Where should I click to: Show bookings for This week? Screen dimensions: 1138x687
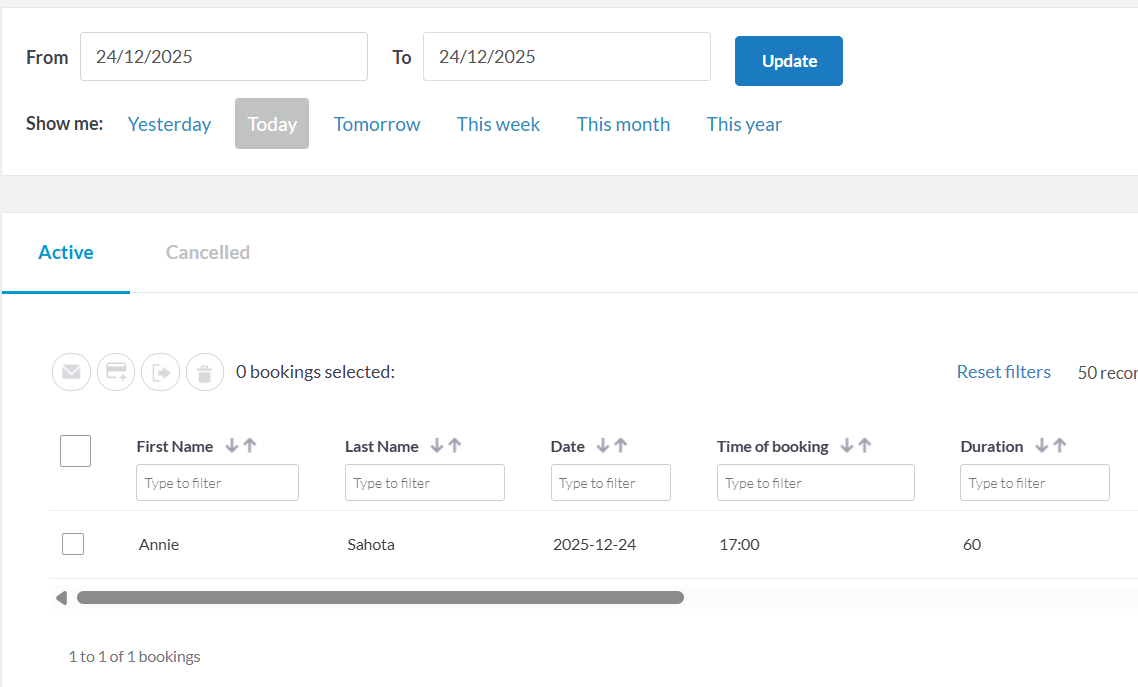(498, 124)
